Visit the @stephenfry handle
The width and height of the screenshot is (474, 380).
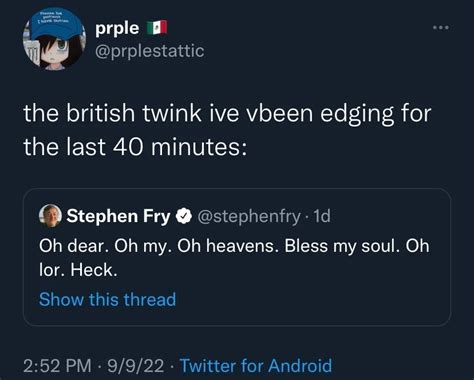(249, 216)
